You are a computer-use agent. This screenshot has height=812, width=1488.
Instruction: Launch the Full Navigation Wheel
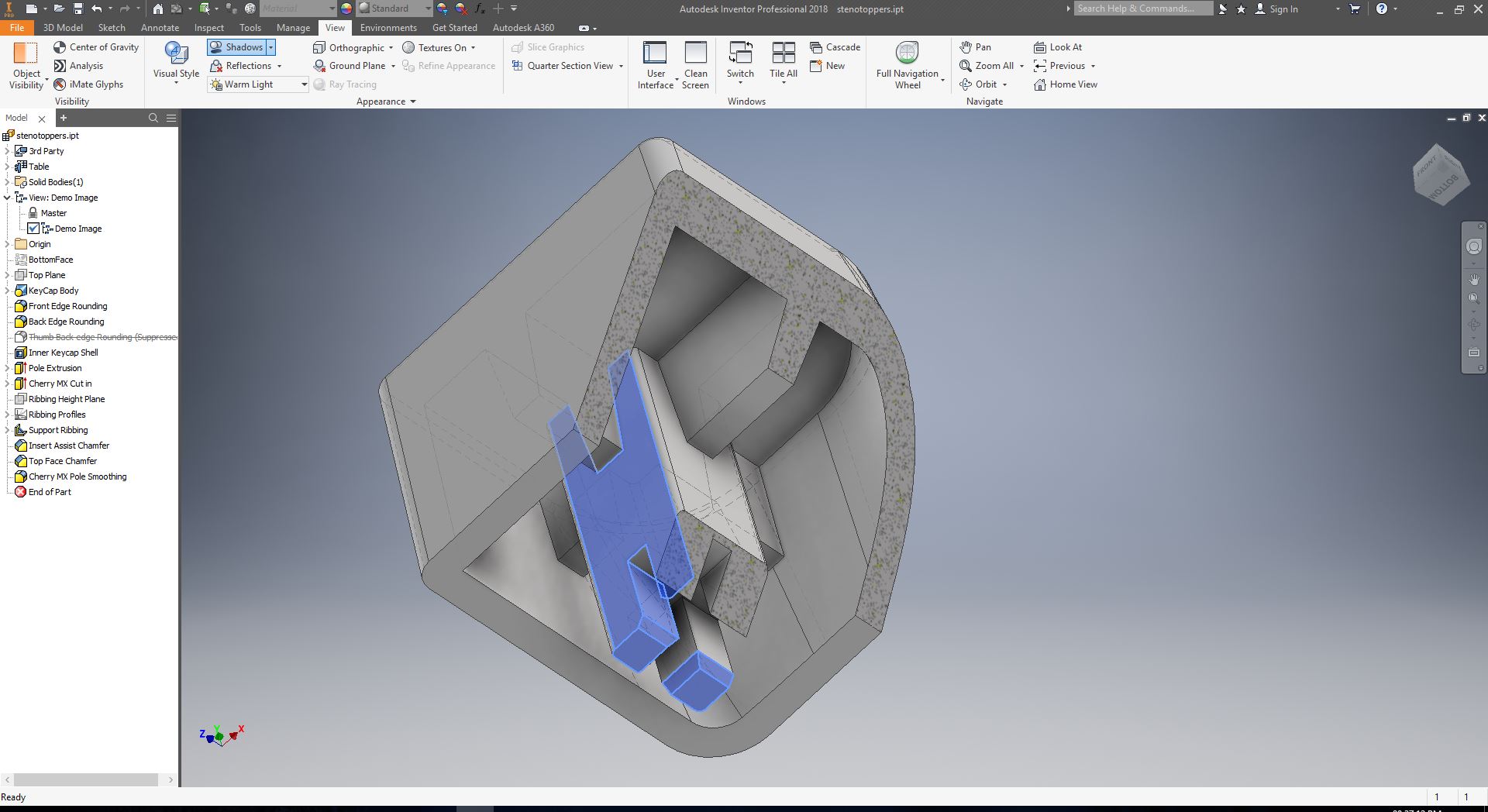pyautogui.click(x=908, y=65)
